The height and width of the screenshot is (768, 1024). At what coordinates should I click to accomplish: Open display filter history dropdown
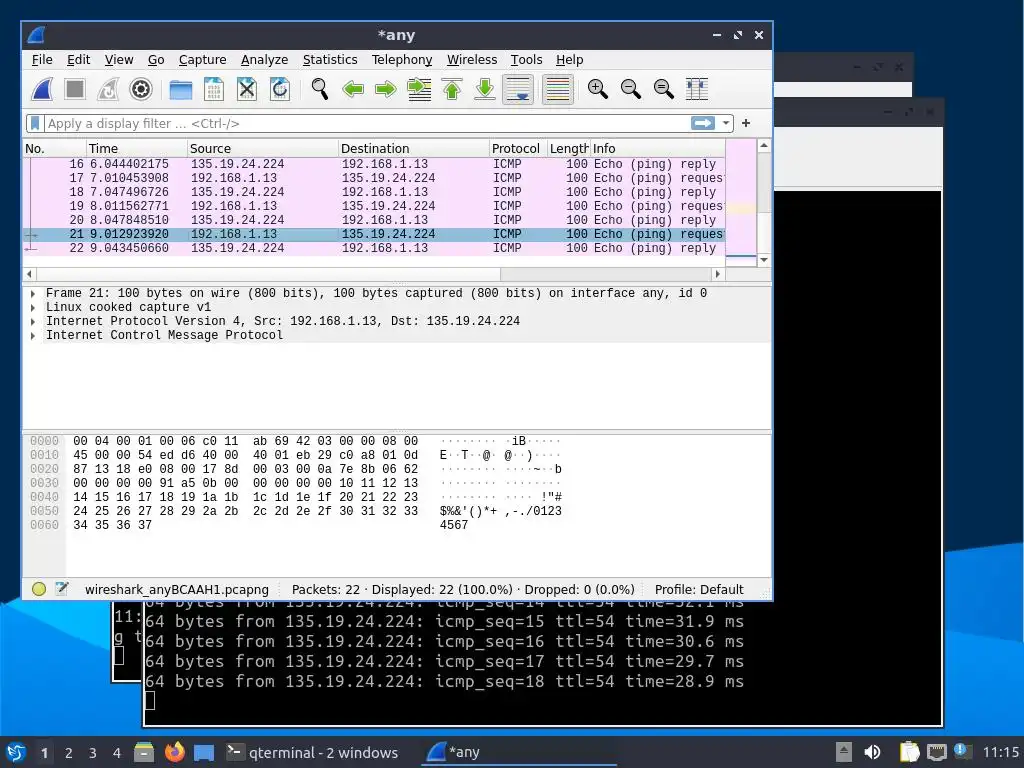point(726,123)
